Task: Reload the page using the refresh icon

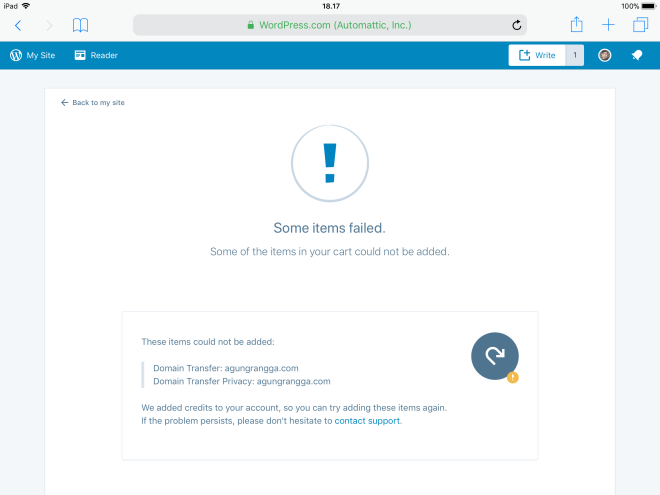Action: point(517,25)
